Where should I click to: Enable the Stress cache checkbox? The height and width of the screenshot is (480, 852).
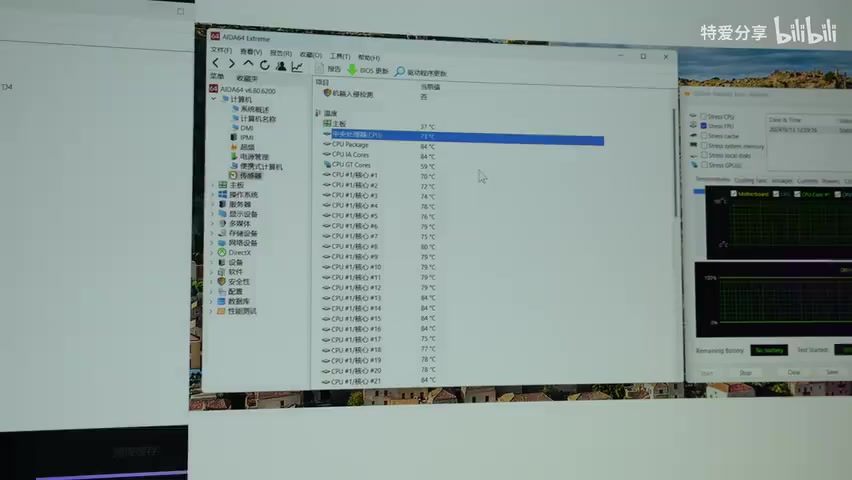click(x=704, y=135)
